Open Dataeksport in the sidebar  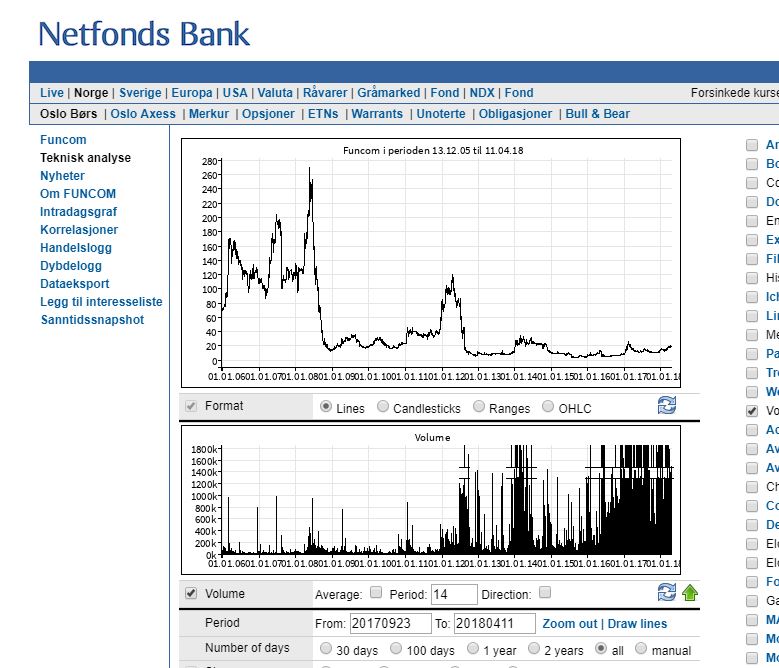(x=75, y=284)
